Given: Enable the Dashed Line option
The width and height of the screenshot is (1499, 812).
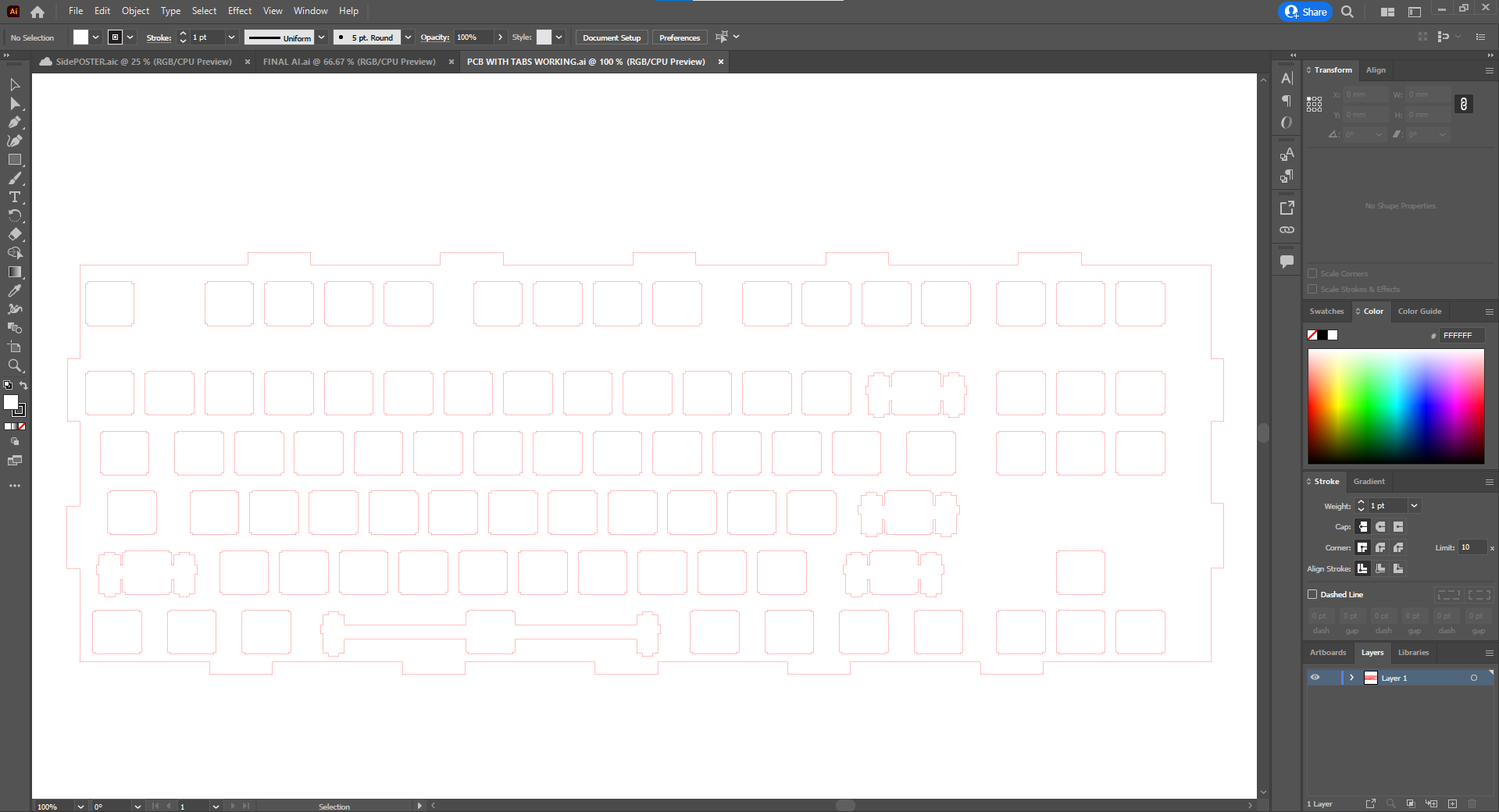Looking at the screenshot, I should click(1312, 594).
